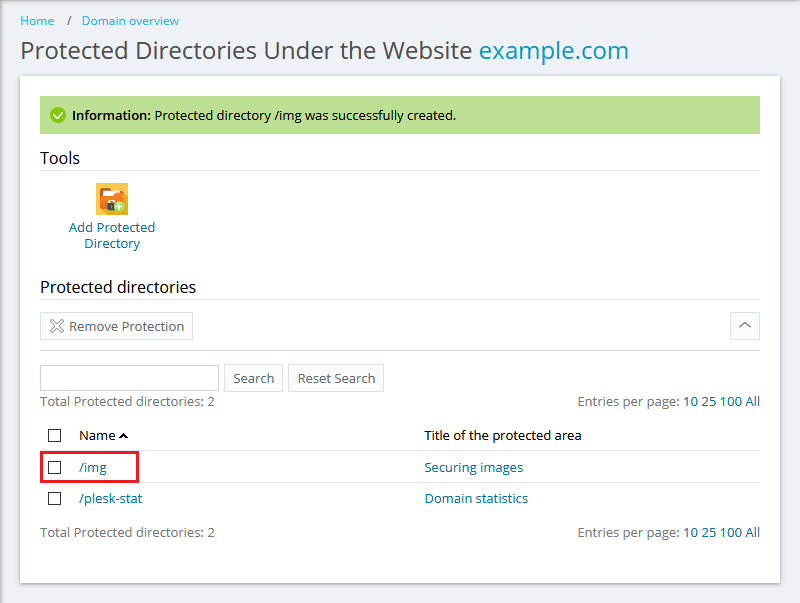Go to Home breadcrumb
This screenshot has height=603, width=800.
click(x=38, y=21)
